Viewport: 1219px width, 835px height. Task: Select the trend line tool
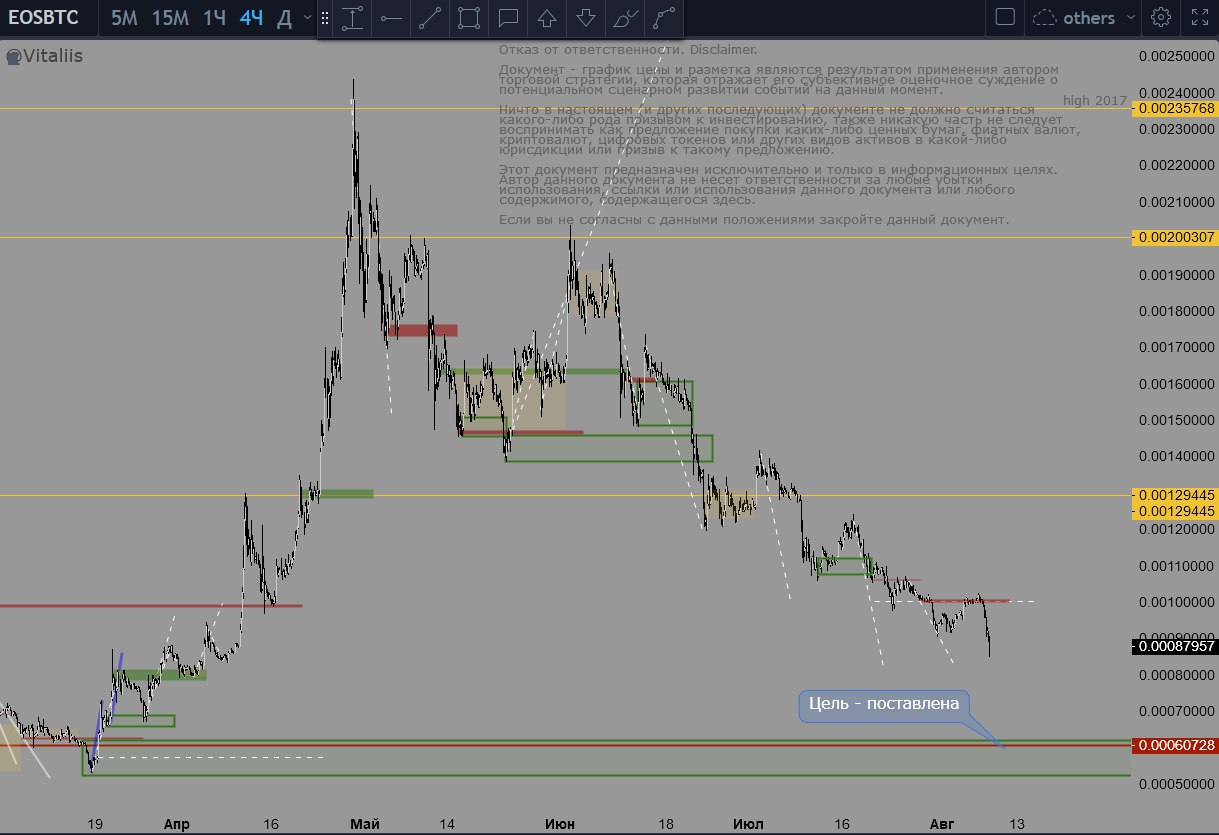[x=429, y=18]
